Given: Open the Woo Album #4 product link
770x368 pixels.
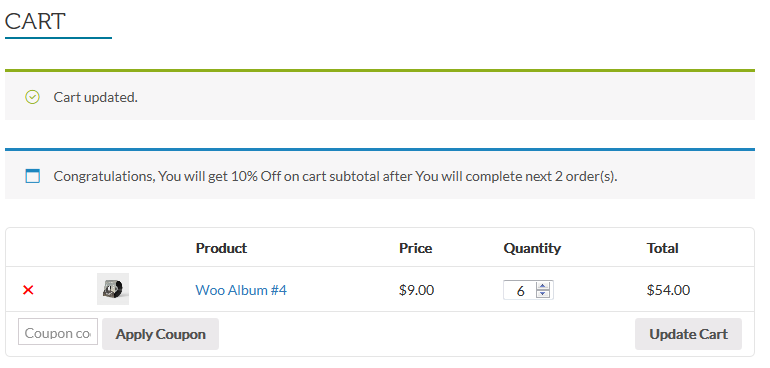Looking at the screenshot, I should click(241, 290).
